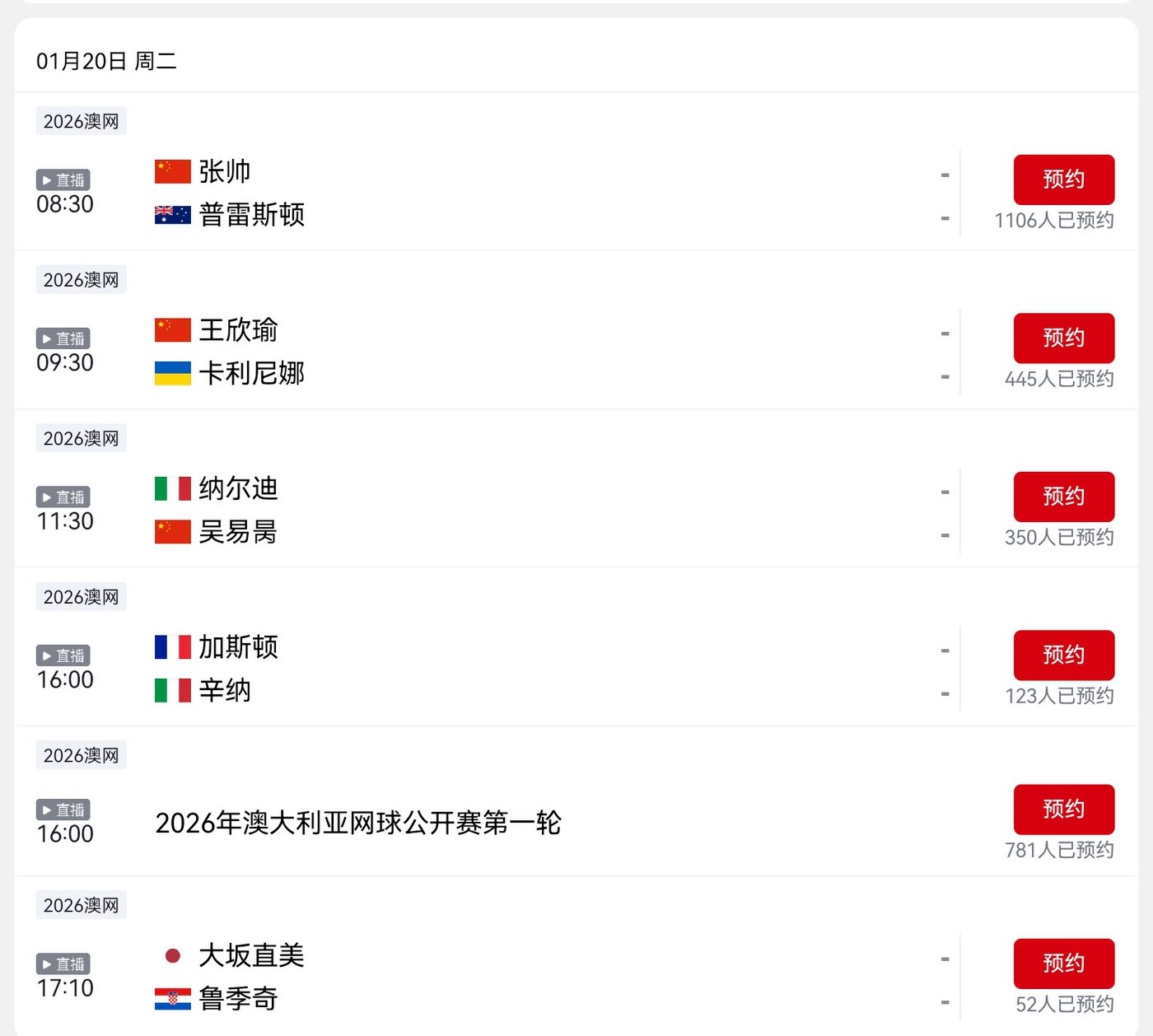Open the 2026年澳大利亚网球公开赛第一轮 title
The width and height of the screenshot is (1153, 1036).
click(x=358, y=823)
